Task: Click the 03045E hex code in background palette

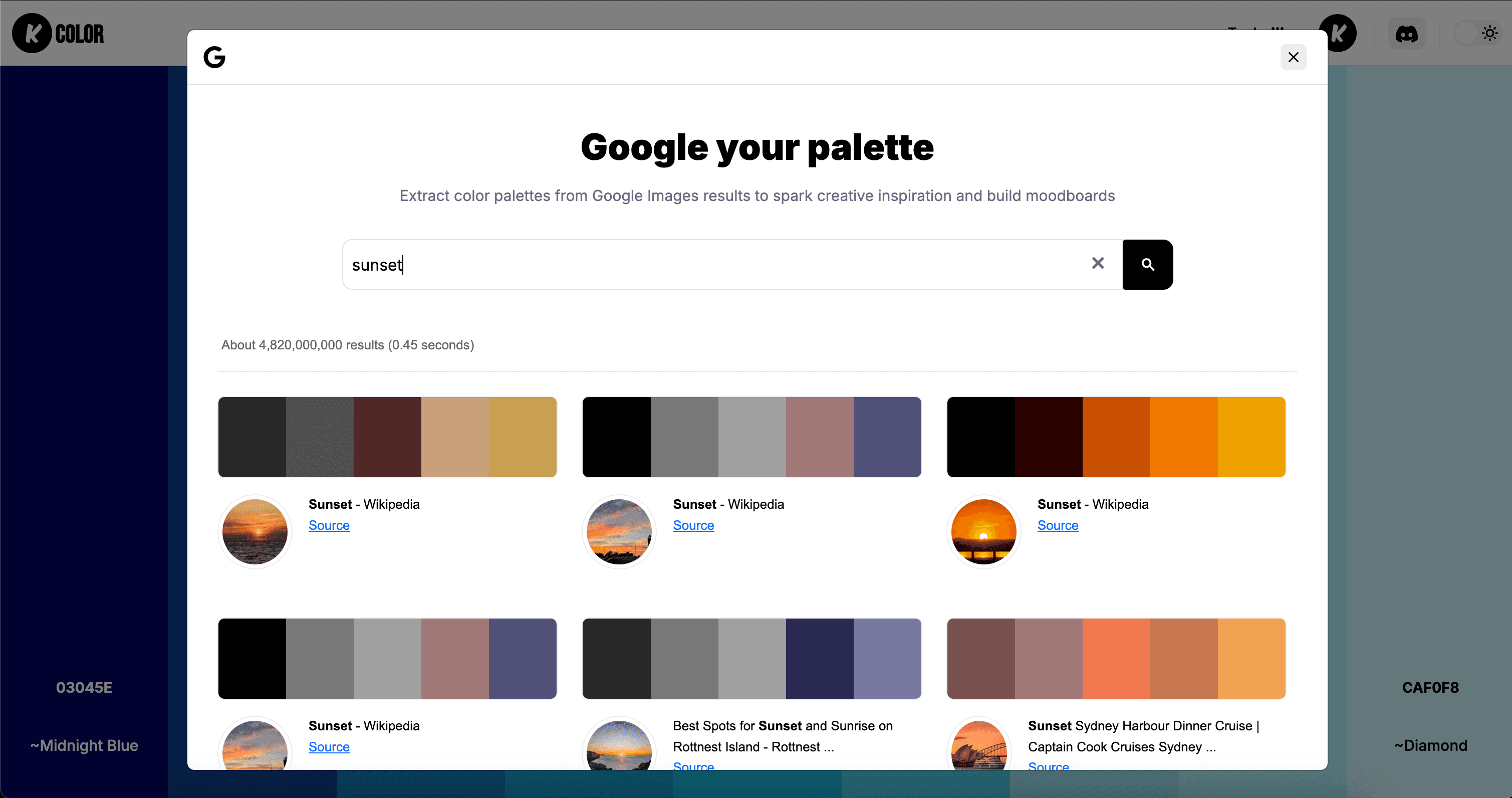Action: click(84, 687)
